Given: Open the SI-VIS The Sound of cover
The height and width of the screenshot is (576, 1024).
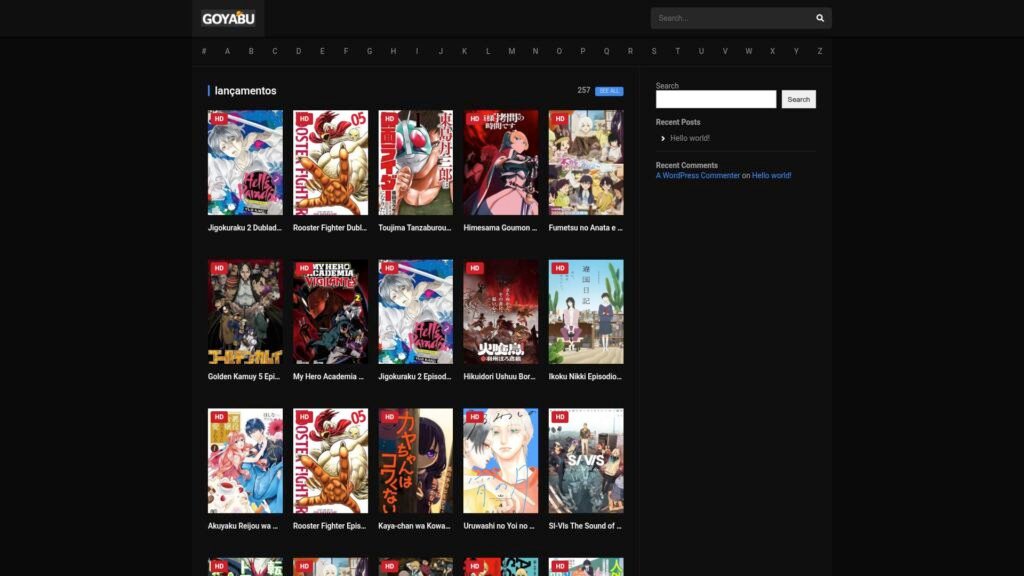Looking at the screenshot, I should 585,460.
